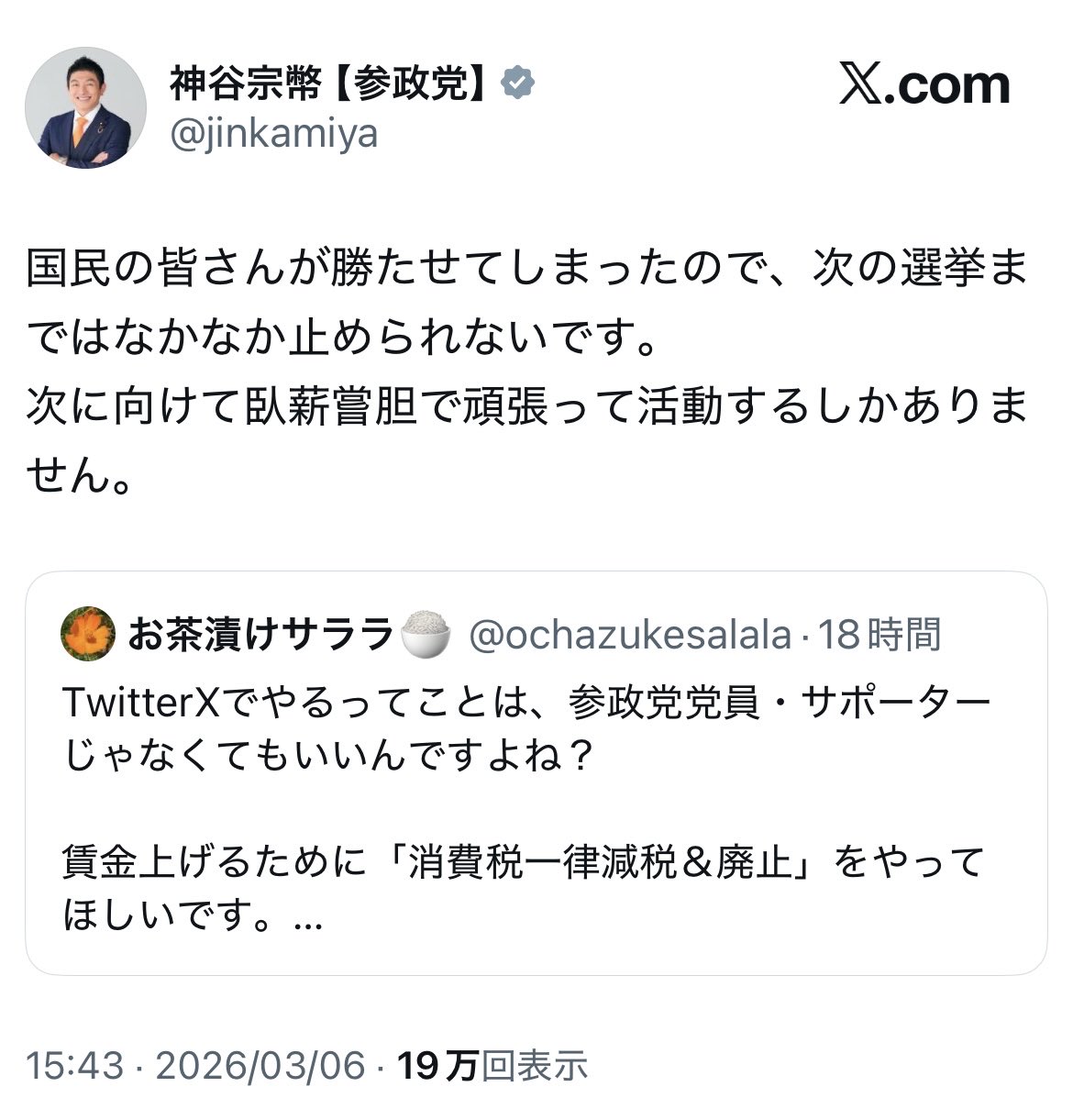Open the @jinkamiya handle link
This screenshot has height=1120, width=1073.
(273, 135)
